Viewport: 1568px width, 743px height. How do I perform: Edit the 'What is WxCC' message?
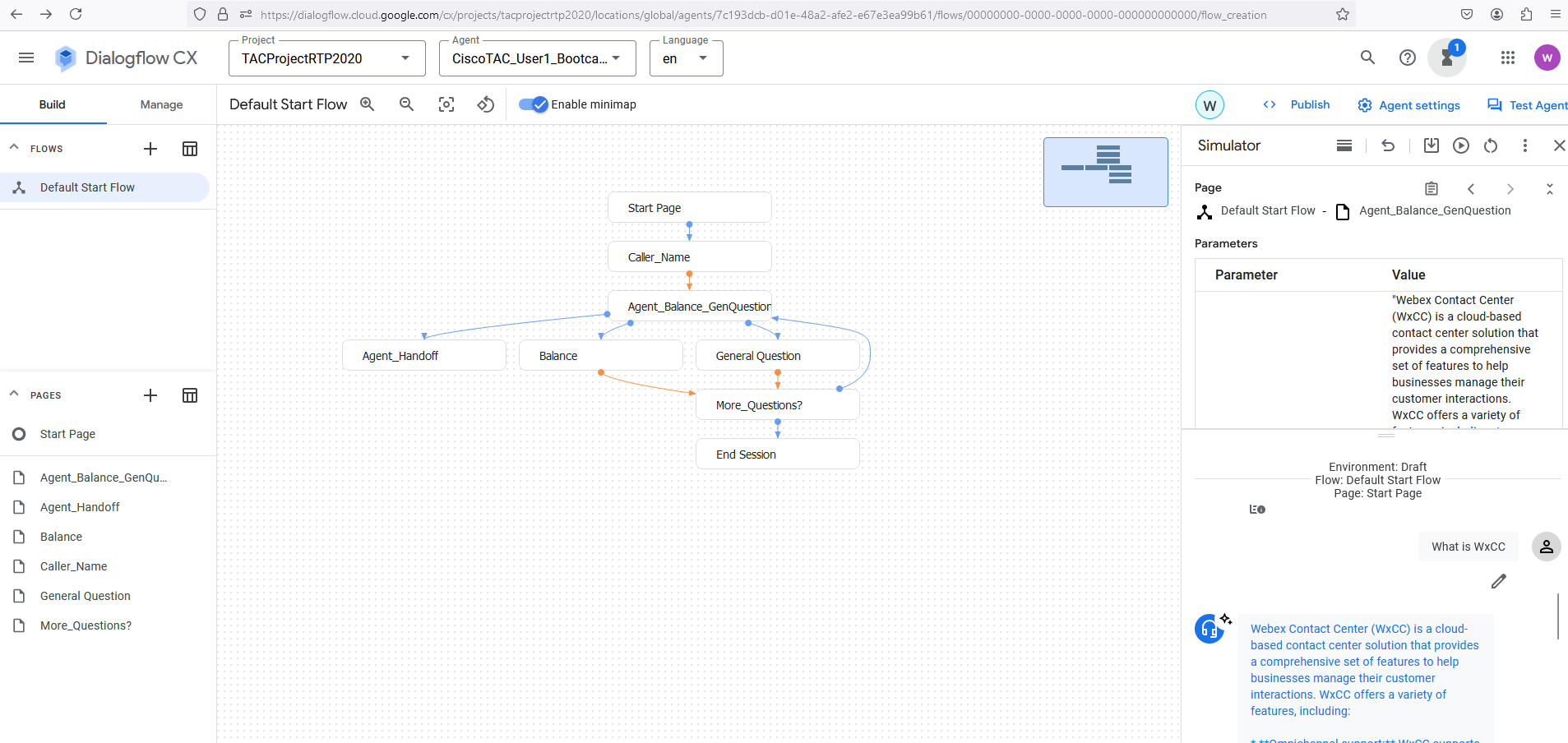(1499, 581)
